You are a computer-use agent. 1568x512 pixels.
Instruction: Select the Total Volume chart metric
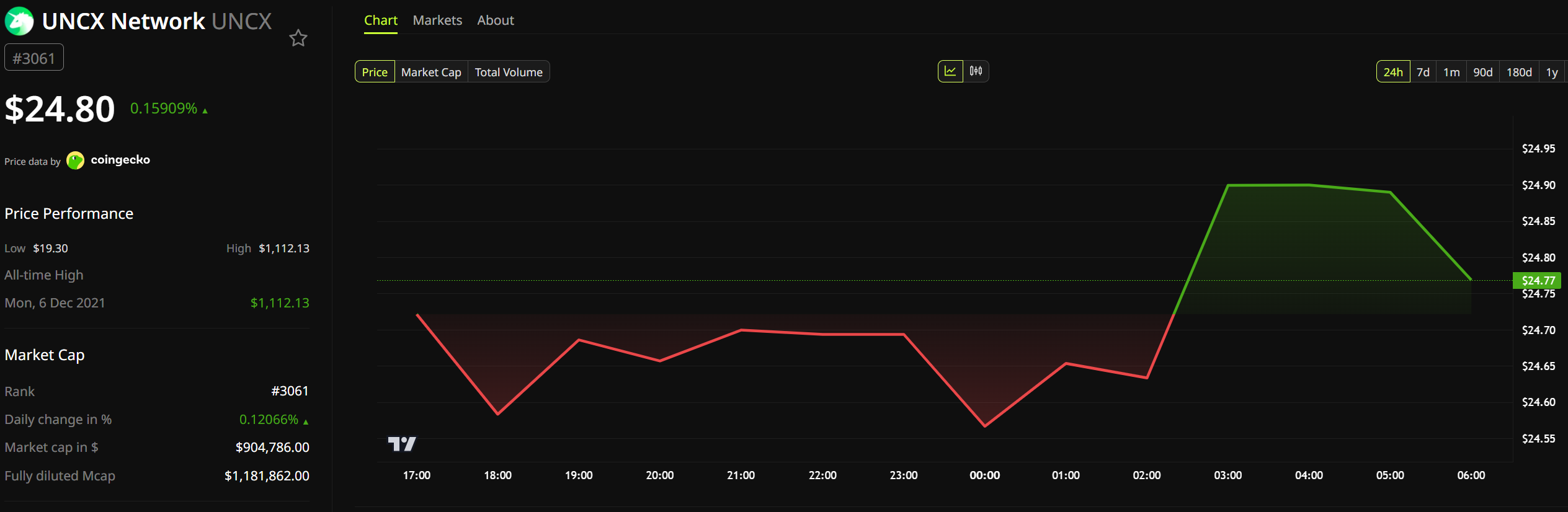point(509,72)
